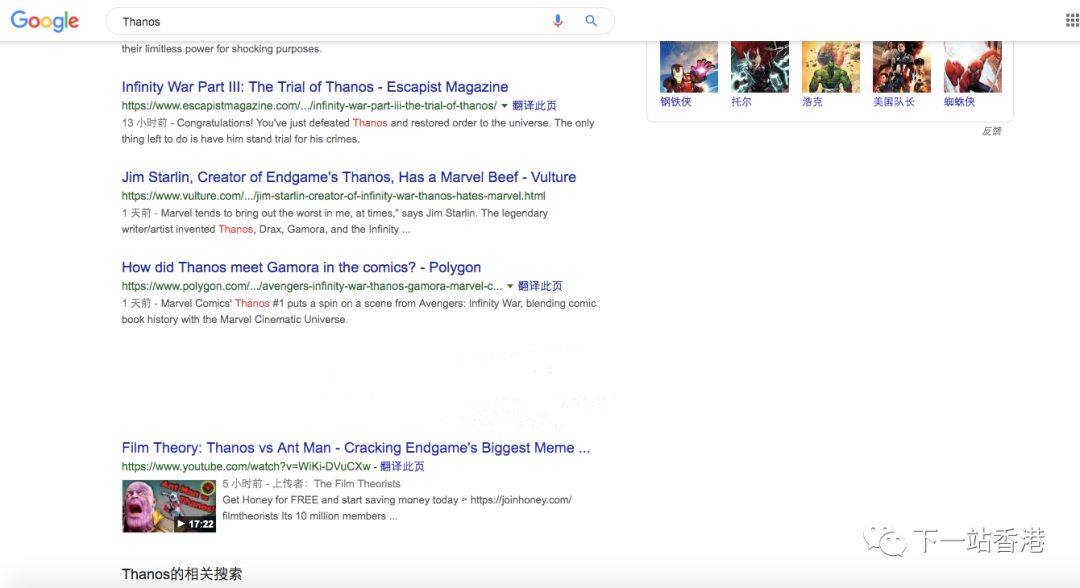Click the youtube.com watch green URL
Screen dimensions: 1080x588
pos(246,466)
